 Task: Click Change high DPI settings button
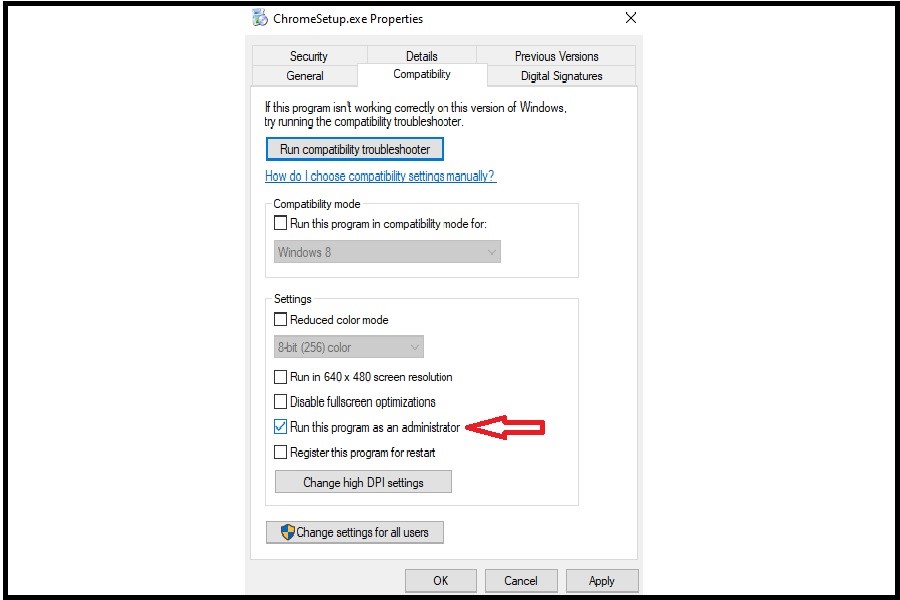(363, 482)
